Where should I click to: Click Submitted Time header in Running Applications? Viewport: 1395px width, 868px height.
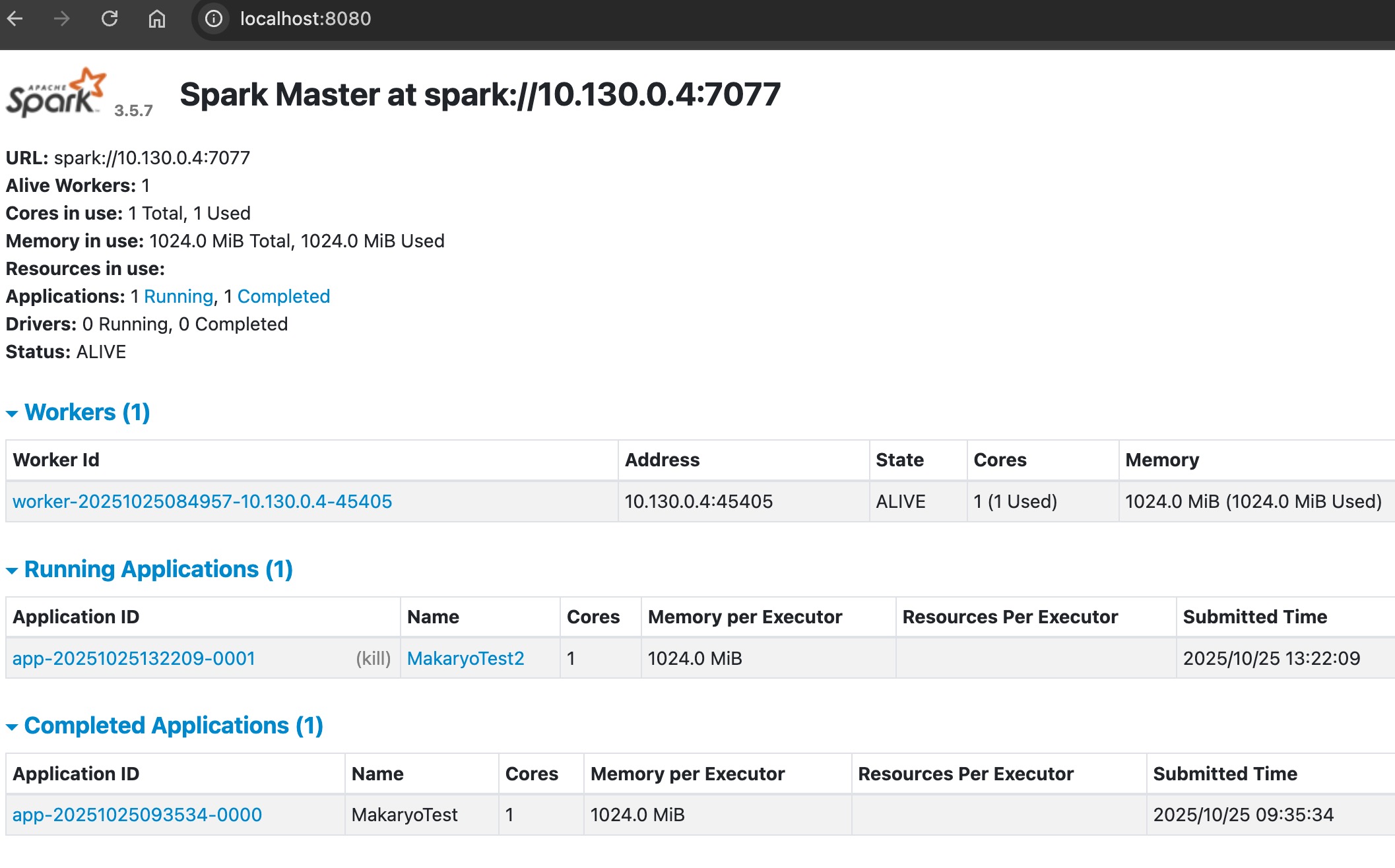pos(1254,617)
